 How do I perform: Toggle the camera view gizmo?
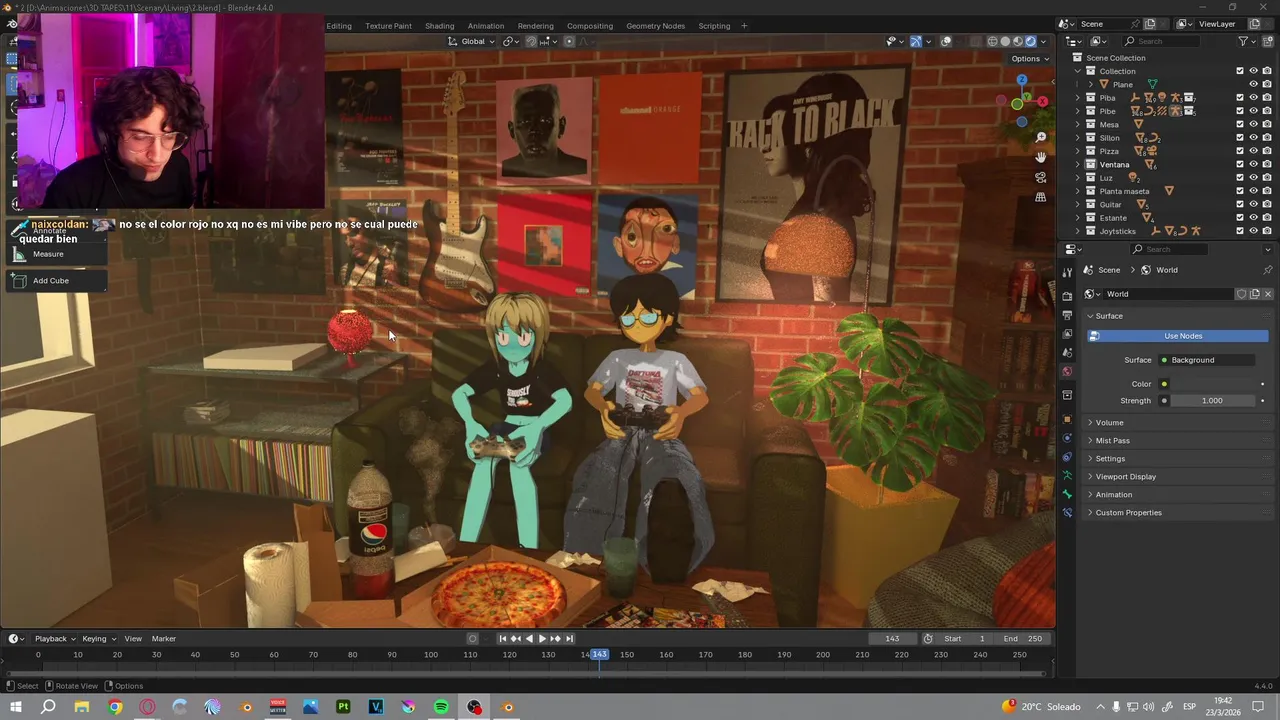pos(1041,177)
